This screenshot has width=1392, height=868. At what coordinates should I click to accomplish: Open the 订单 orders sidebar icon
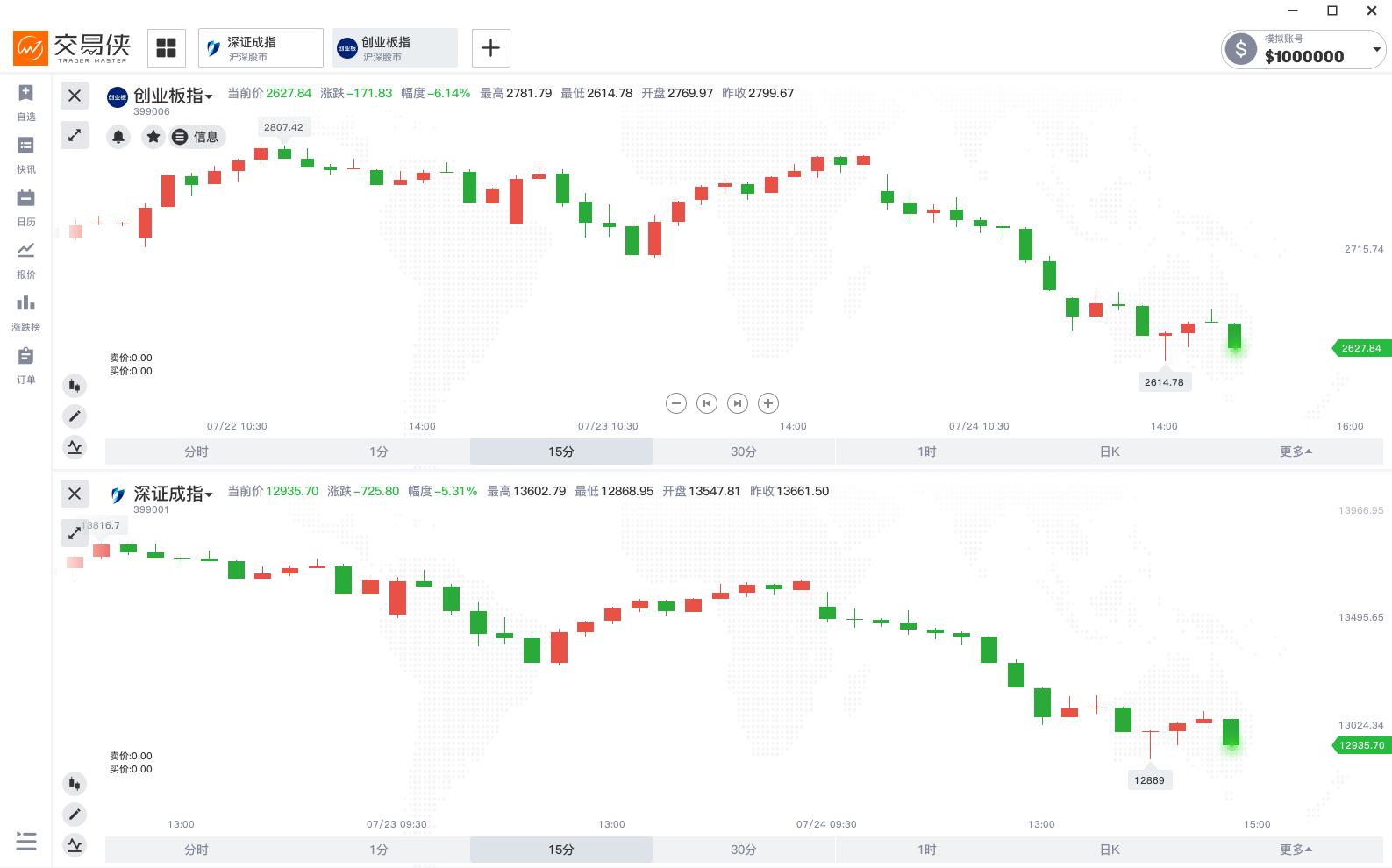[x=26, y=357]
